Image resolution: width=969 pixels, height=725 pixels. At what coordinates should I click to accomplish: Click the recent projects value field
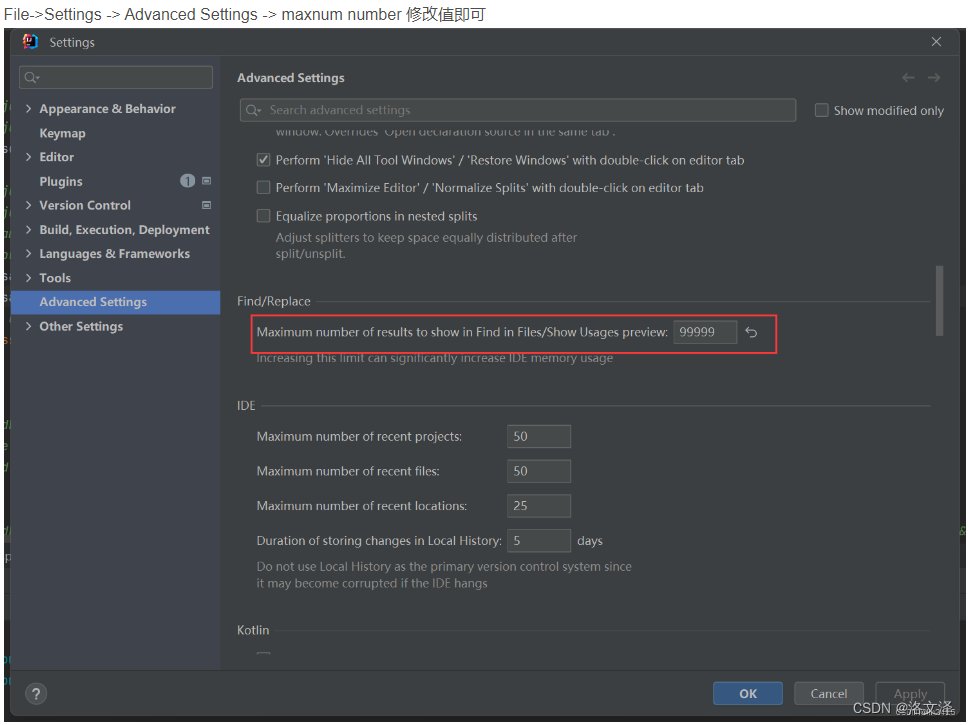[538, 436]
